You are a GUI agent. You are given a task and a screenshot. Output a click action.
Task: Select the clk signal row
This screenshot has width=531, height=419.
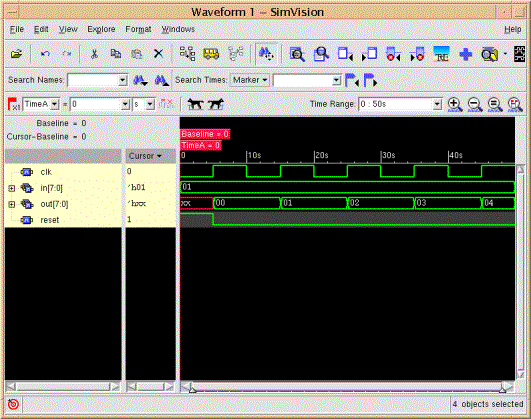[x=63, y=172]
